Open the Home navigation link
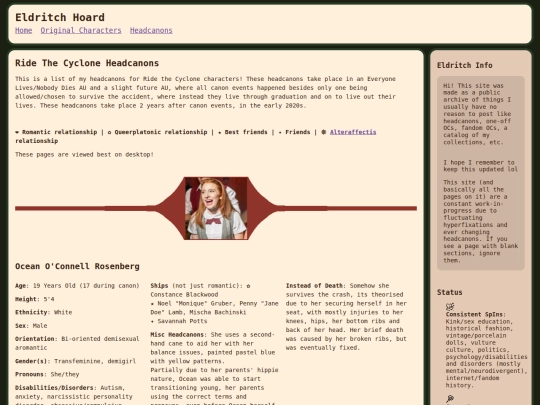Image resolution: width=540 pixels, height=405 pixels. pyautogui.click(x=23, y=30)
